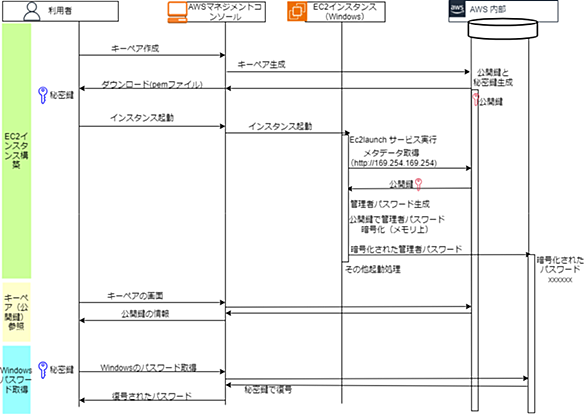Click the 秘密鍵で復号 label
Image resolution: width=586 pixels, height=414 pixels.
(x=268, y=390)
